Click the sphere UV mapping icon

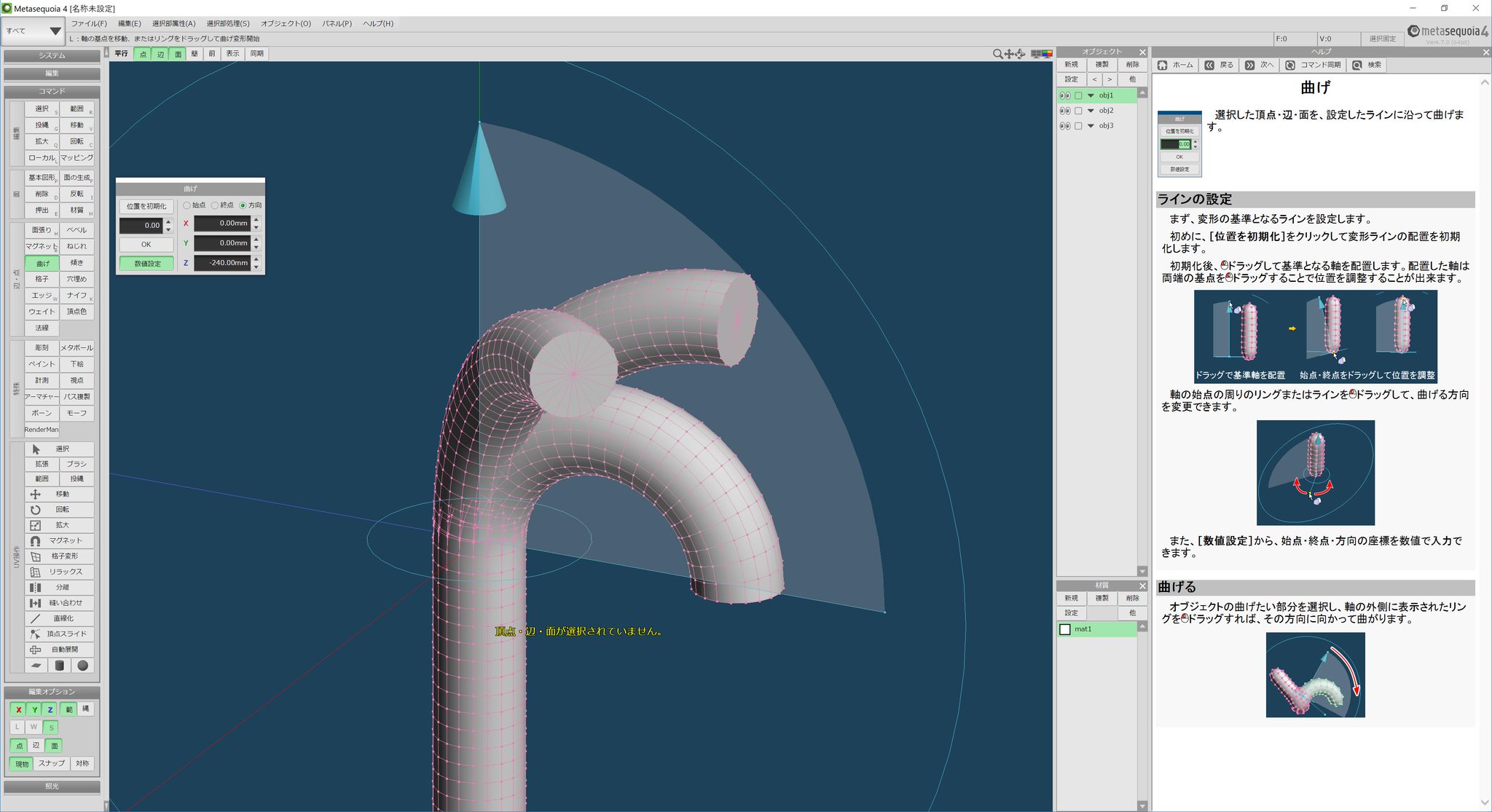(82, 666)
